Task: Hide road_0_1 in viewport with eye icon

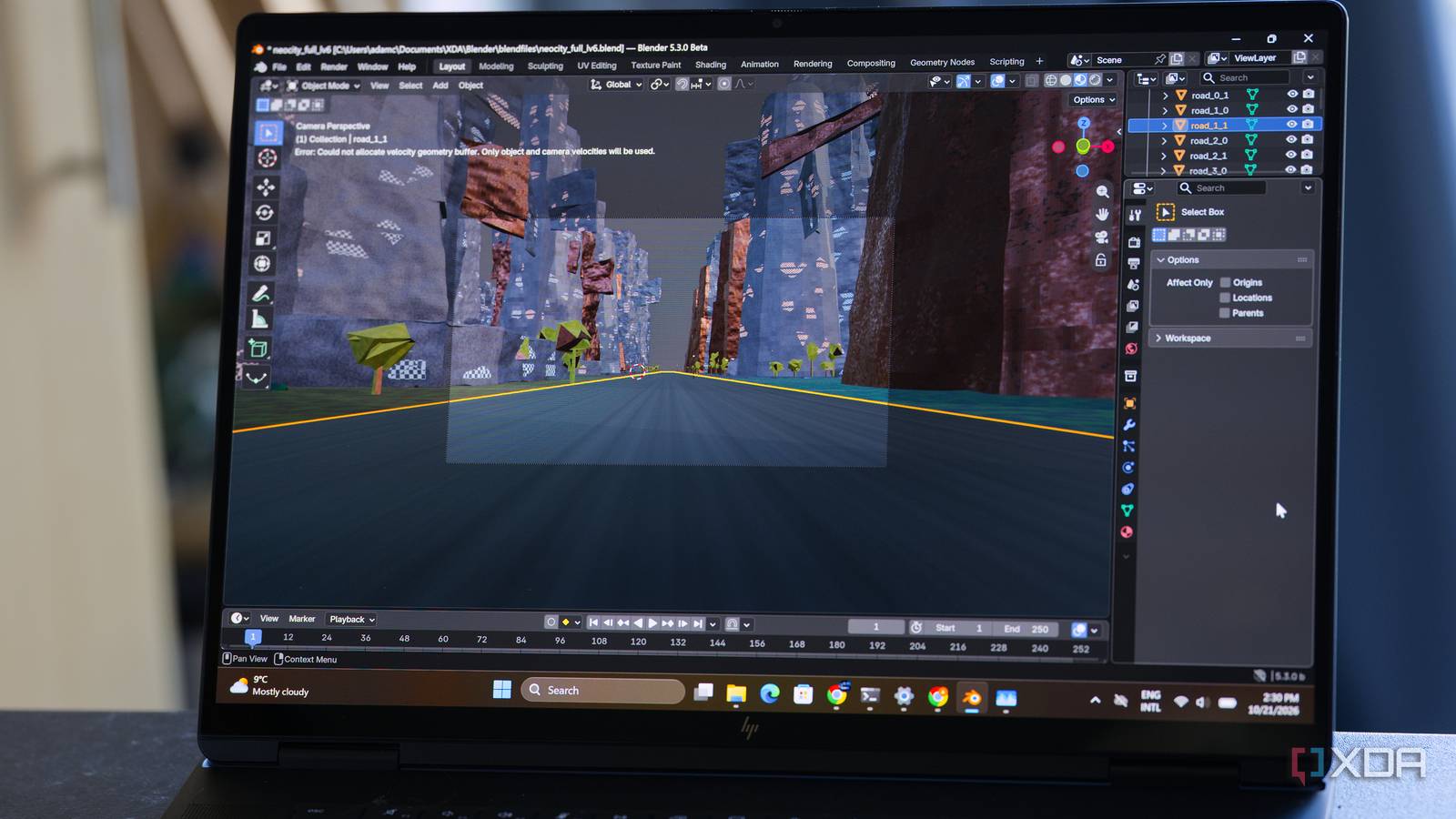Action: click(x=1292, y=94)
